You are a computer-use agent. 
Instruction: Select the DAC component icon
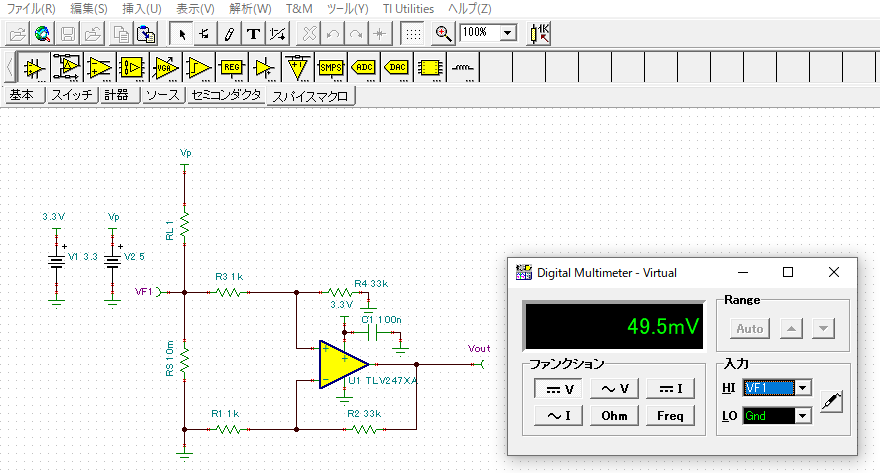coord(397,67)
